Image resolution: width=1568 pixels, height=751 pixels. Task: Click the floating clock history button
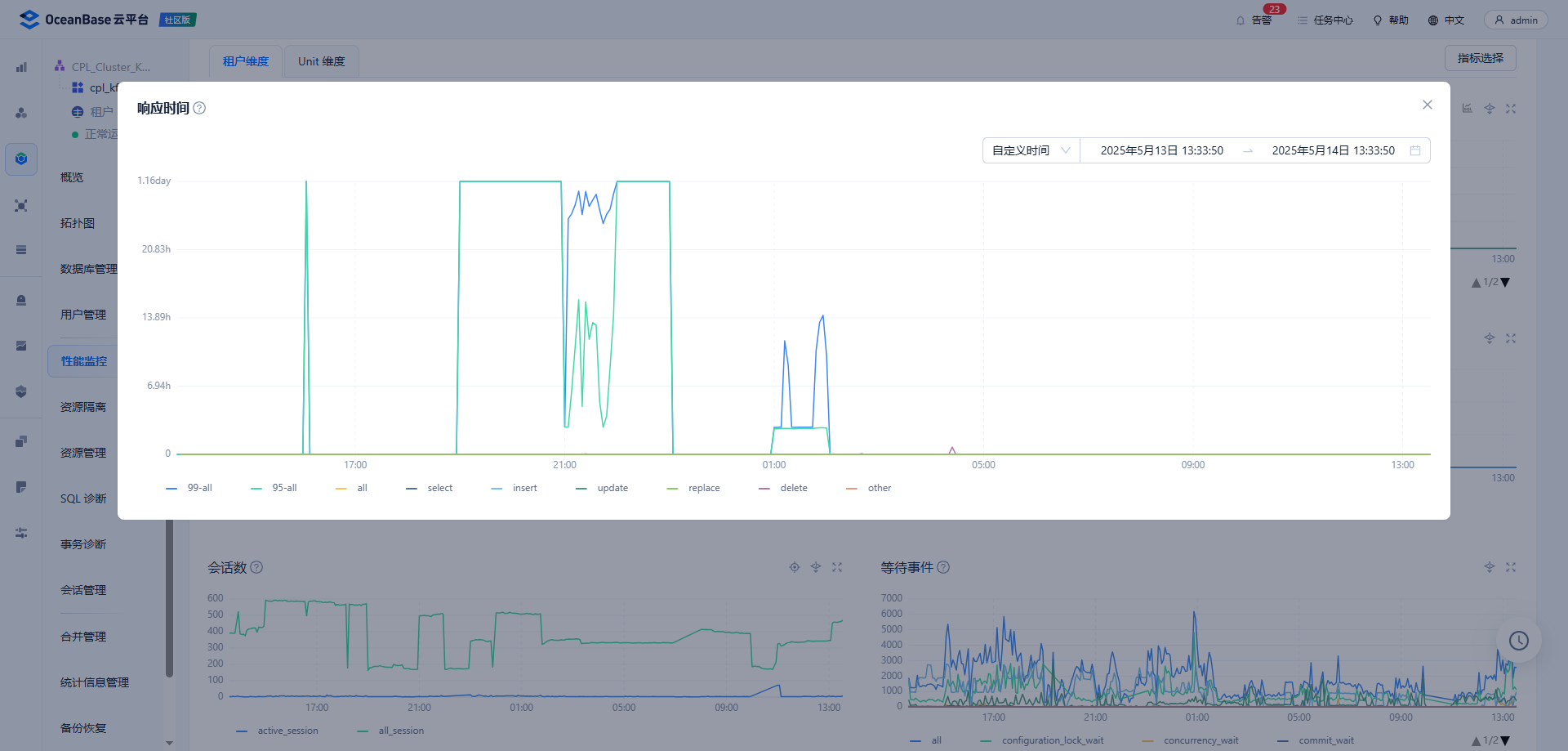pos(1518,641)
